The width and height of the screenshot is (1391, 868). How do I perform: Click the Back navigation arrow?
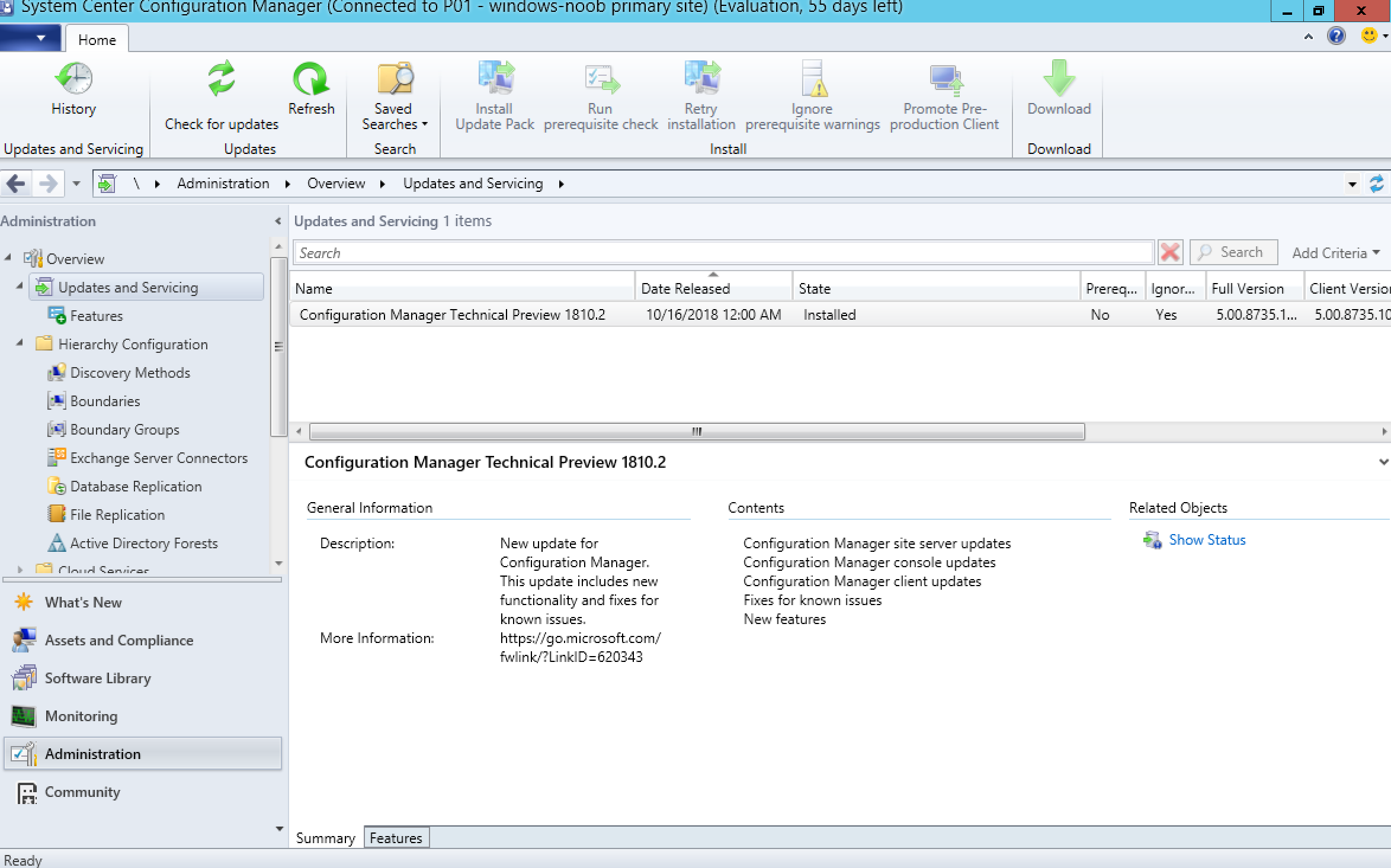point(16,184)
